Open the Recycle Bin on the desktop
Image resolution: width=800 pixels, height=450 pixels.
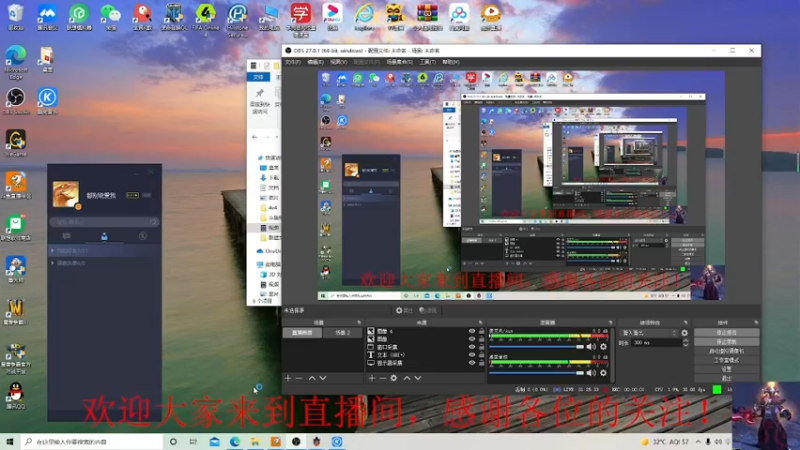(16, 17)
